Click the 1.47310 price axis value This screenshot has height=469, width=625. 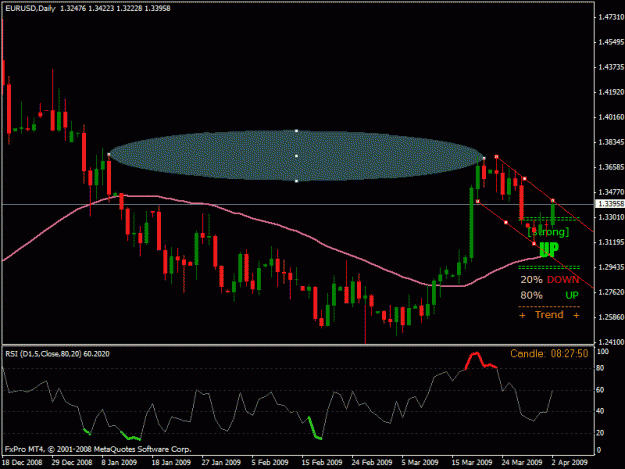tap(611, 17)
